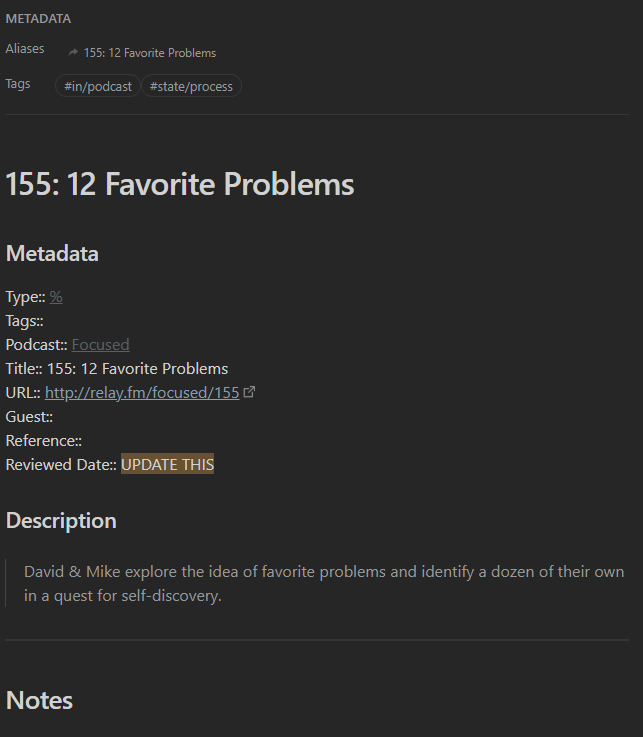Open the #in/podcast tag
This screenshot has width=643, height=737.
pyautogui.click(x=98, y=86)
